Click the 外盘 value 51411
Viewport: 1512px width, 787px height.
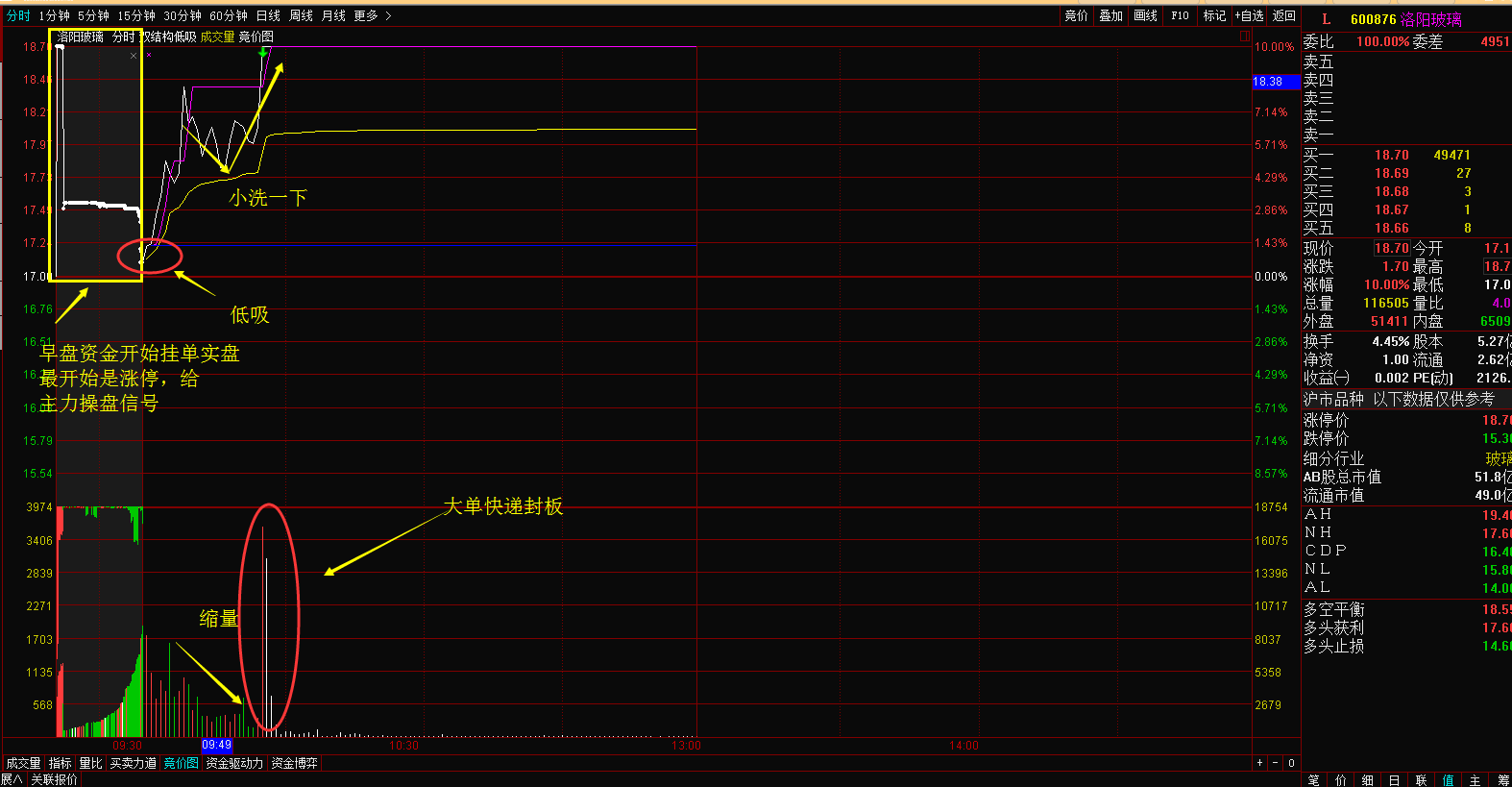1389,321
